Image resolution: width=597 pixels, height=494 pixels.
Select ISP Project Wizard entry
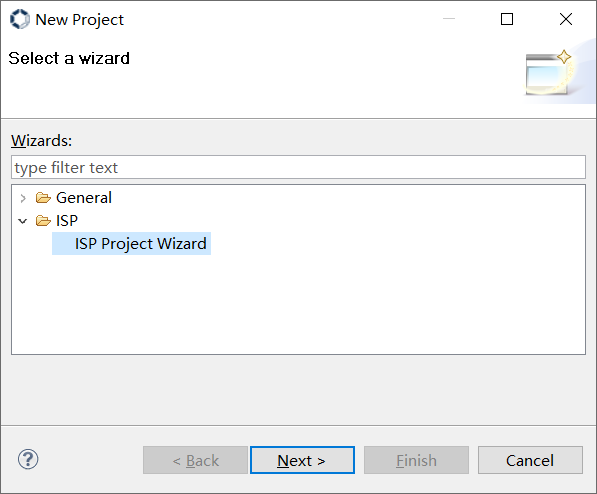point(131,243)
